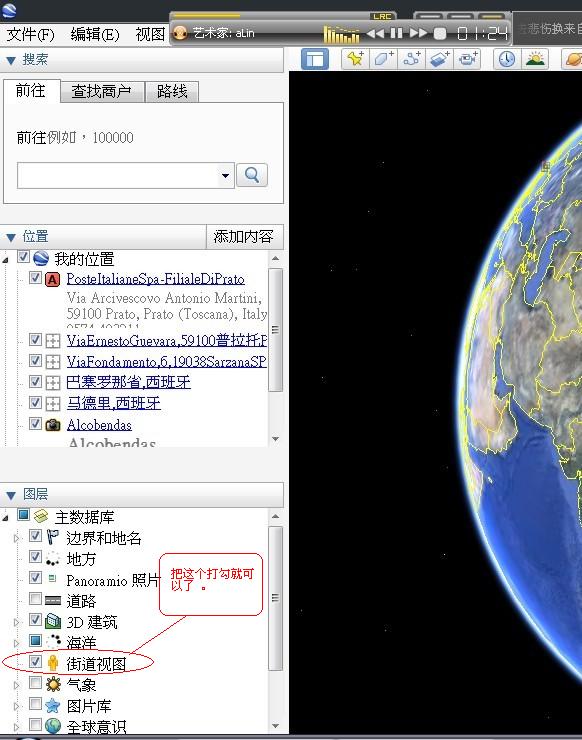
Task: Open the 马德里,西班牙 place link
Action: pos(113,403)
